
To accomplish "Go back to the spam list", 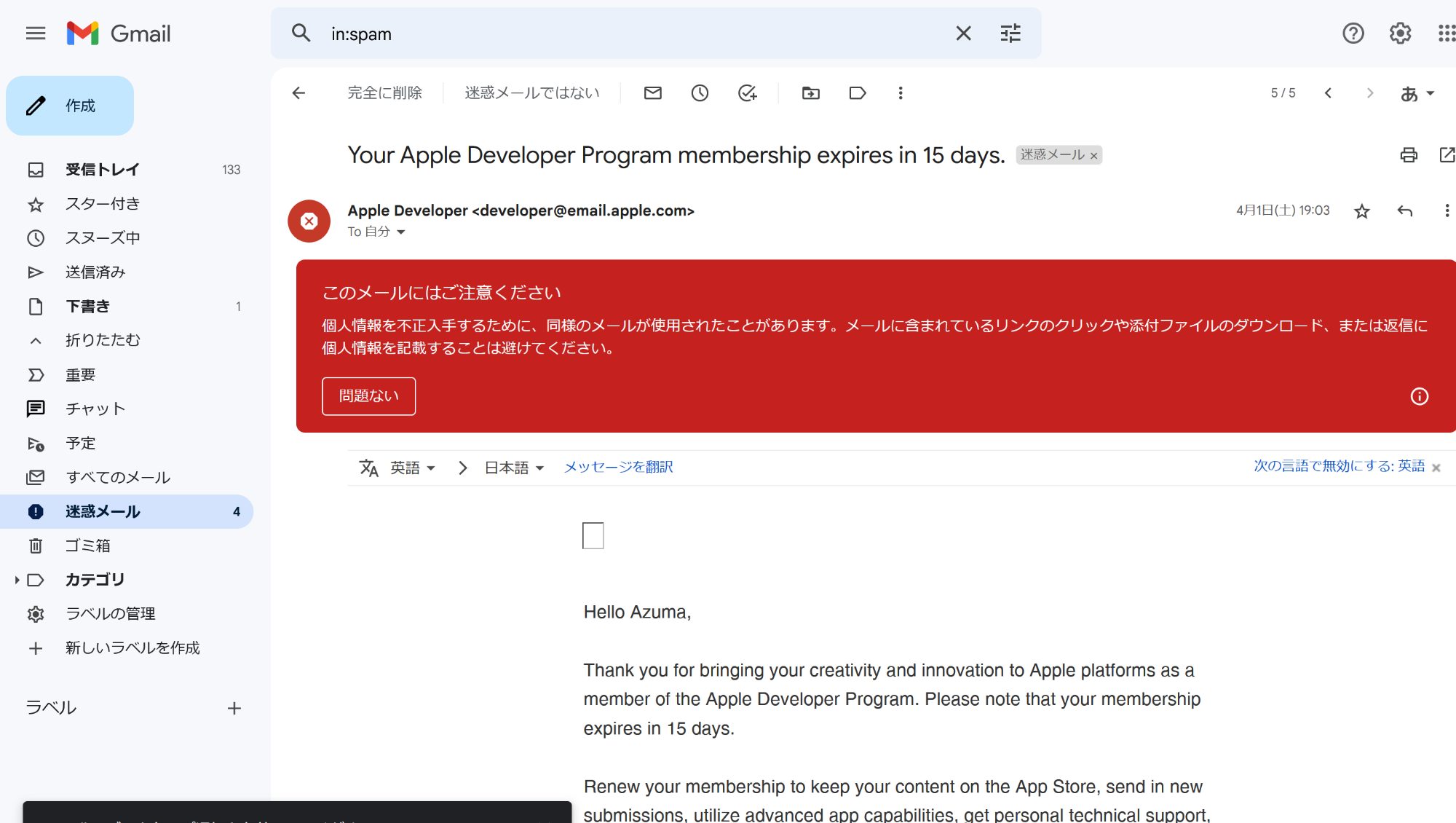I will (298, 93).
